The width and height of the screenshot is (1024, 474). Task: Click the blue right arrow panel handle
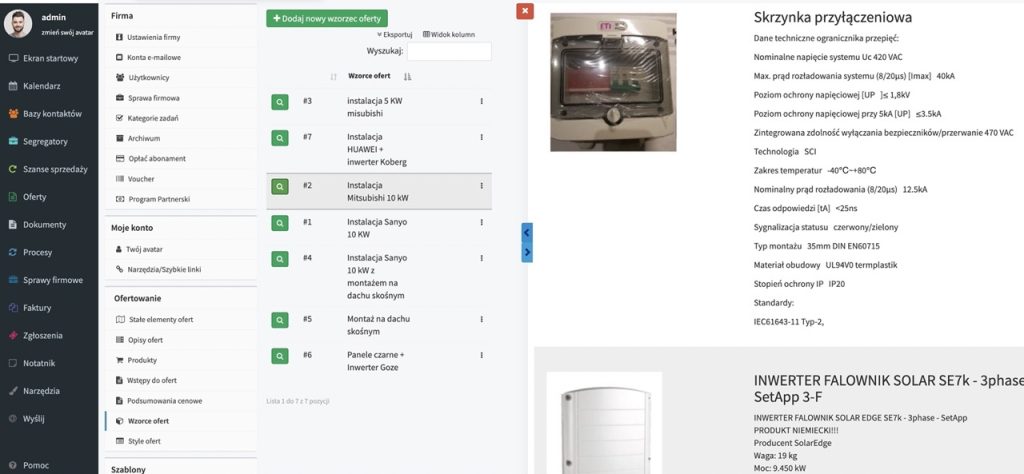point(527,253)
